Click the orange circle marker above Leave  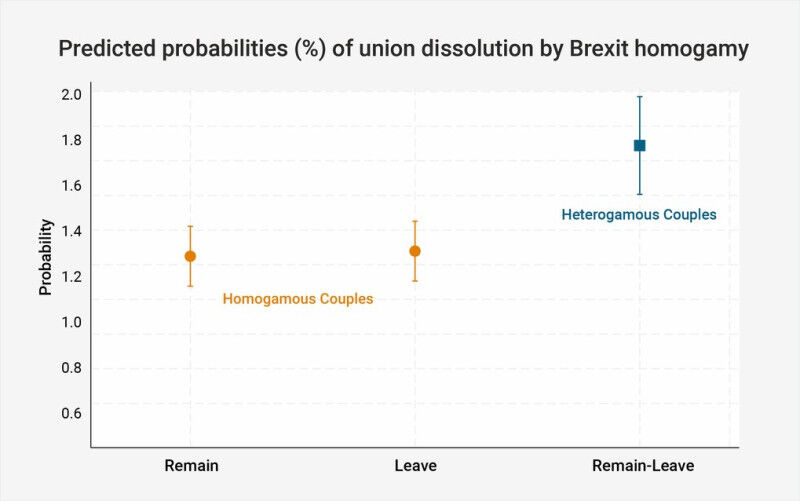coord(415,251)
